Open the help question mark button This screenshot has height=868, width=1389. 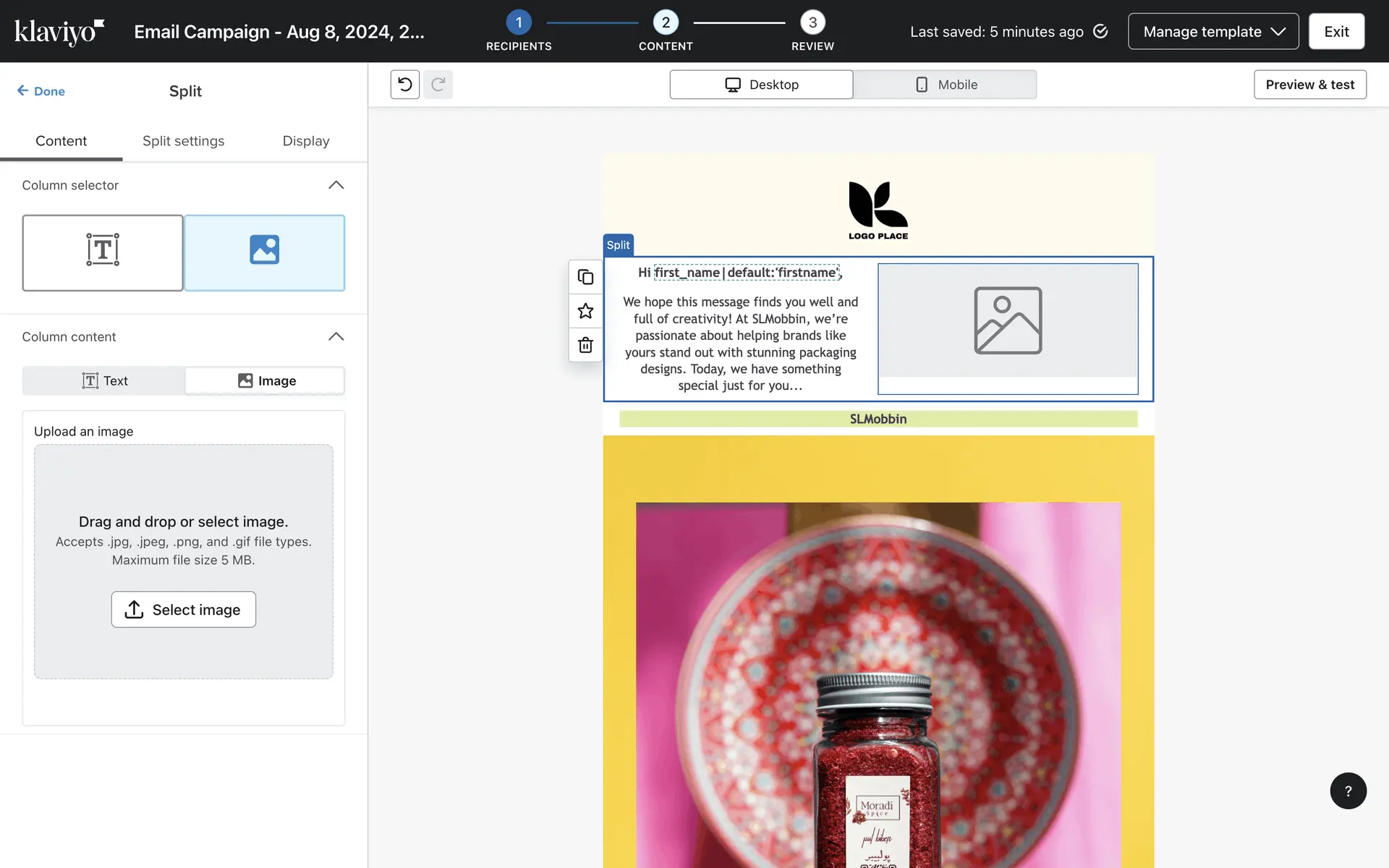click(1347, 791)
